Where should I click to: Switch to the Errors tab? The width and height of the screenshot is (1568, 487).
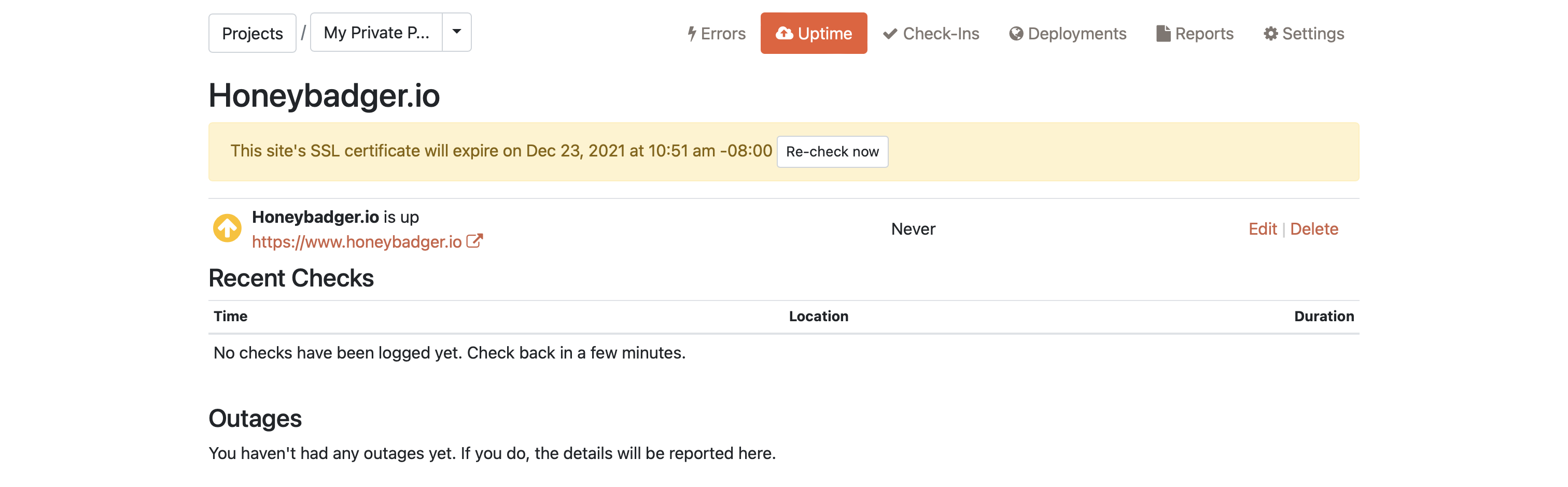pos(717,34)
